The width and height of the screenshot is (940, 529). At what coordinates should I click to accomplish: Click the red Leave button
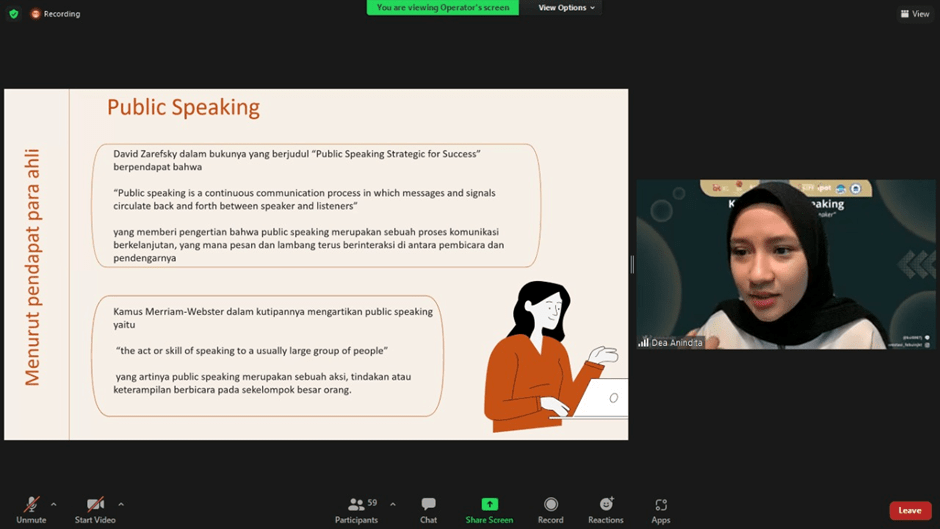(x=909, y=511)
